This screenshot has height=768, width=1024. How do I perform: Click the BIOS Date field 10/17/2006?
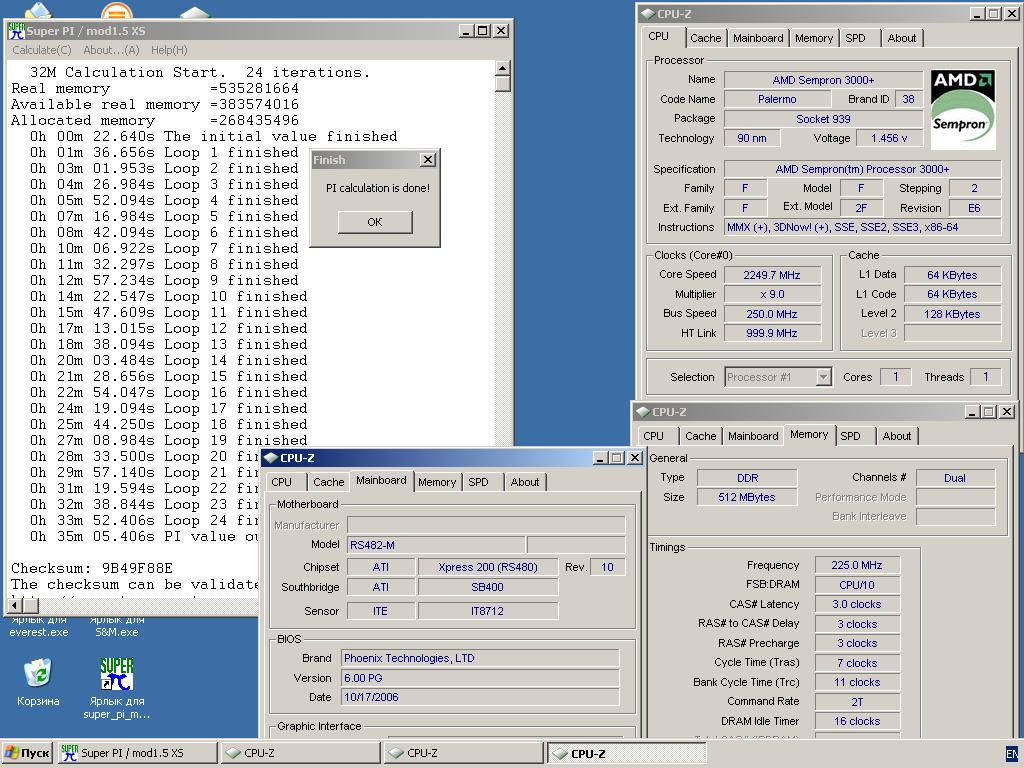click(479, 697)
